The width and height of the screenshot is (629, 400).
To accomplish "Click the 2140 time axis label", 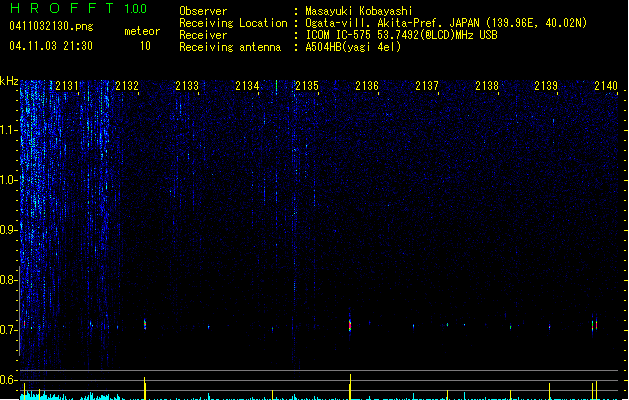I will (606, 86).
